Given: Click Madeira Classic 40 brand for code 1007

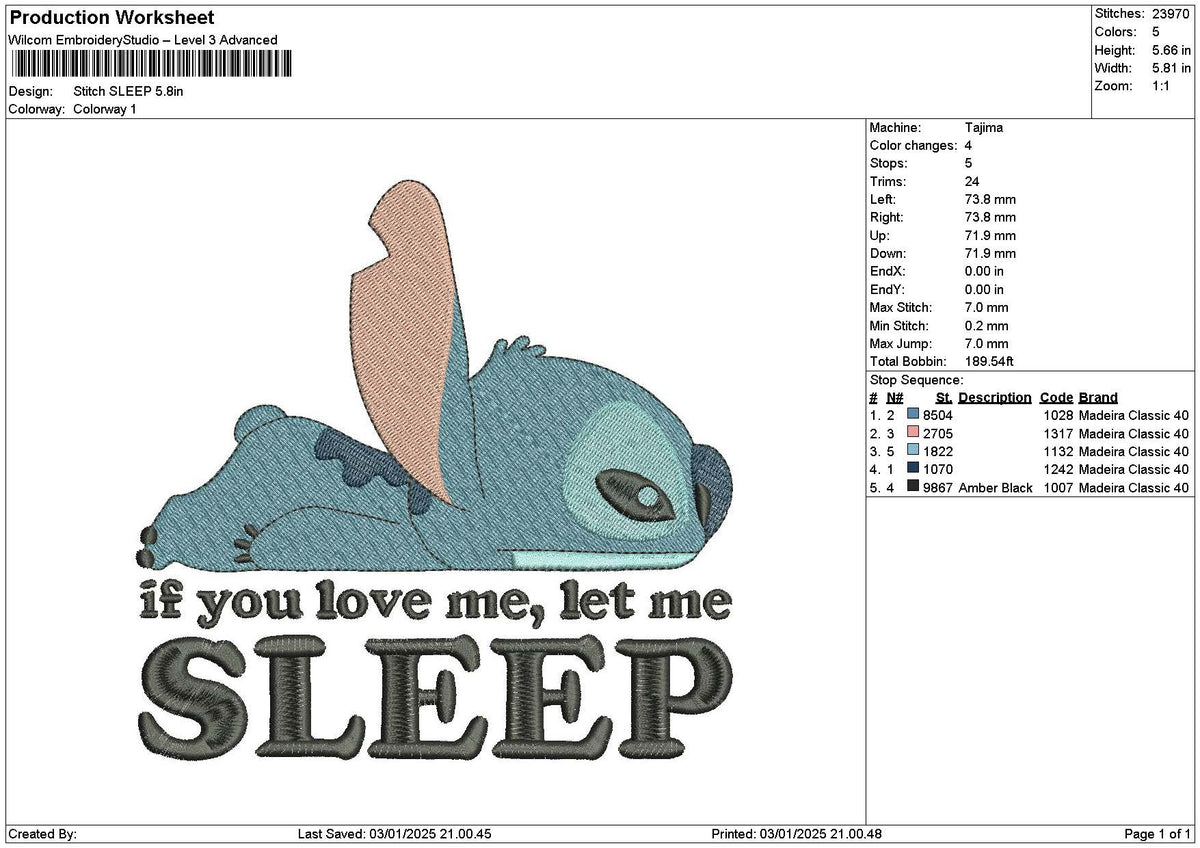Looking at the screenshot, I should (1134, 488).
